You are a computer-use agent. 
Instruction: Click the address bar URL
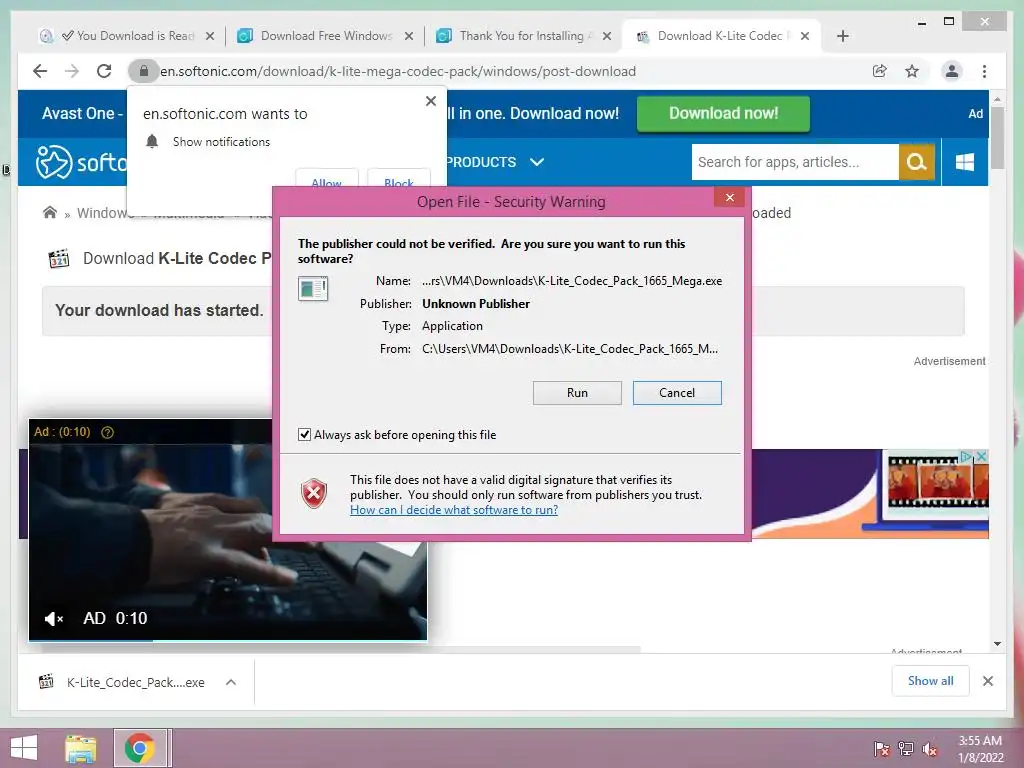coord(398,71)
